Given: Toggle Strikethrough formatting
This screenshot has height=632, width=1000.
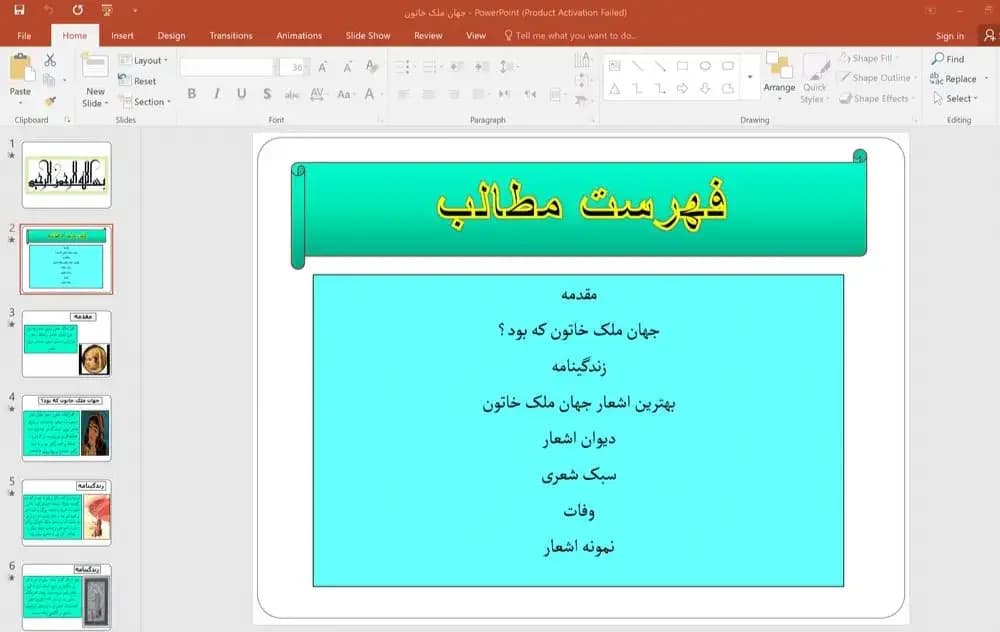Looking at the screenshot, I should pos(291,94).
